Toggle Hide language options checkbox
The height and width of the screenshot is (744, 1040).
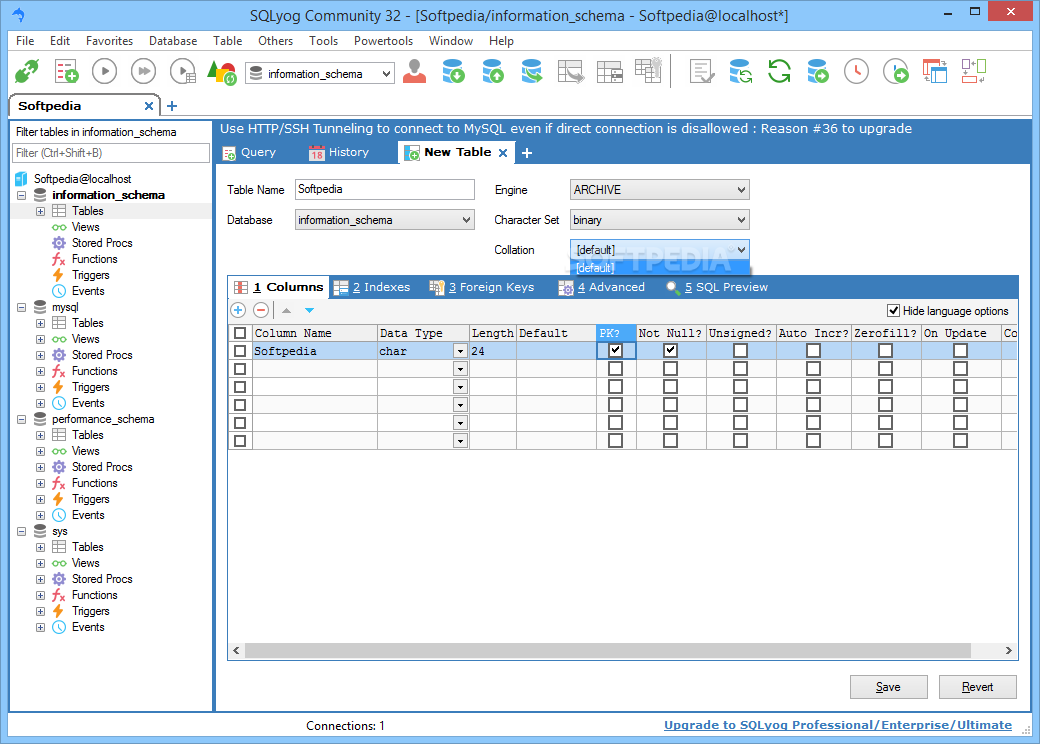(893, 310)
